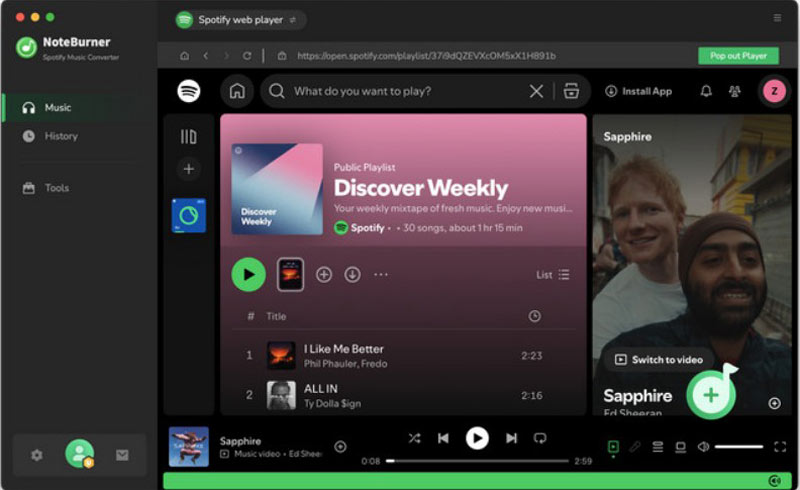The width and height of the screenshot is (800, 490).
Task: Select track I Like Me Better
Action: pyautogui.click(x=344, y=349)
